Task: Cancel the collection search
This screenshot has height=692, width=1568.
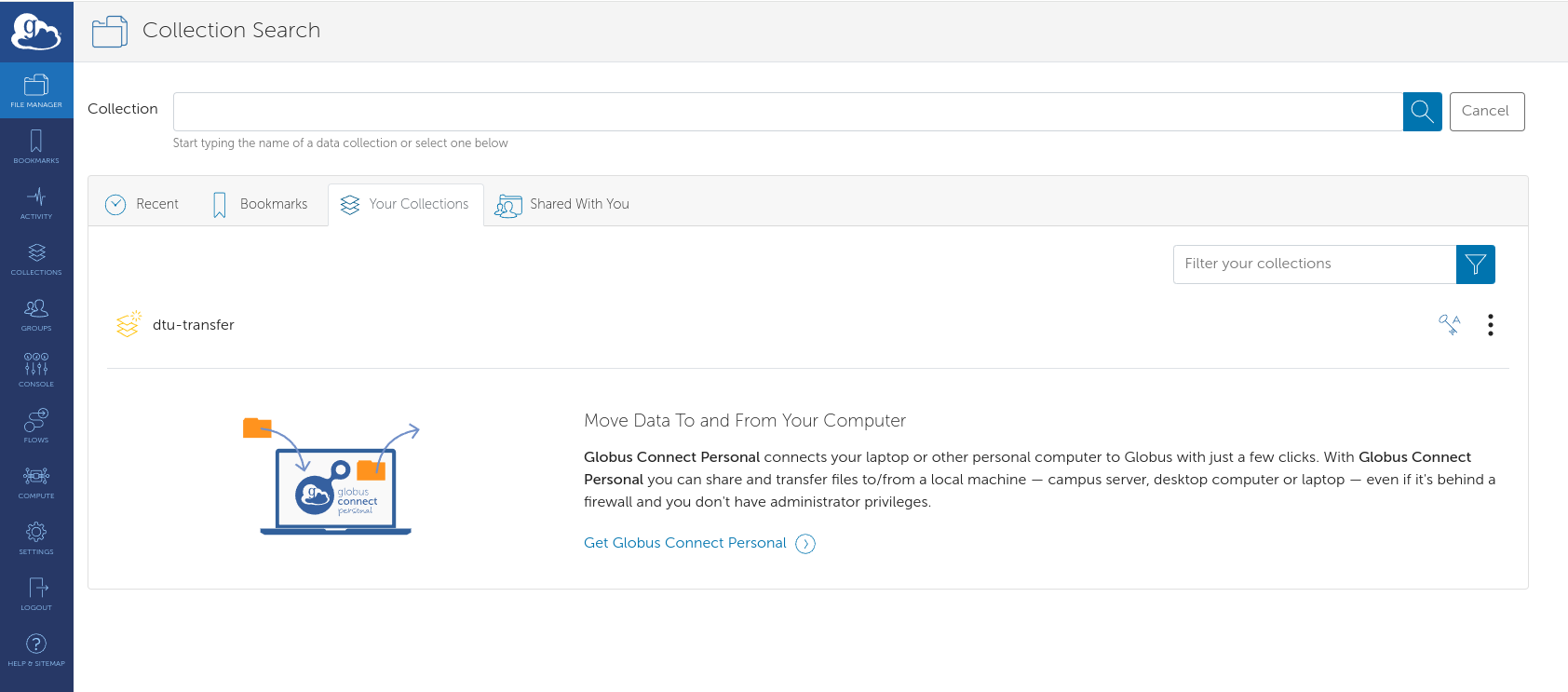Action: tap(1486, 112)
